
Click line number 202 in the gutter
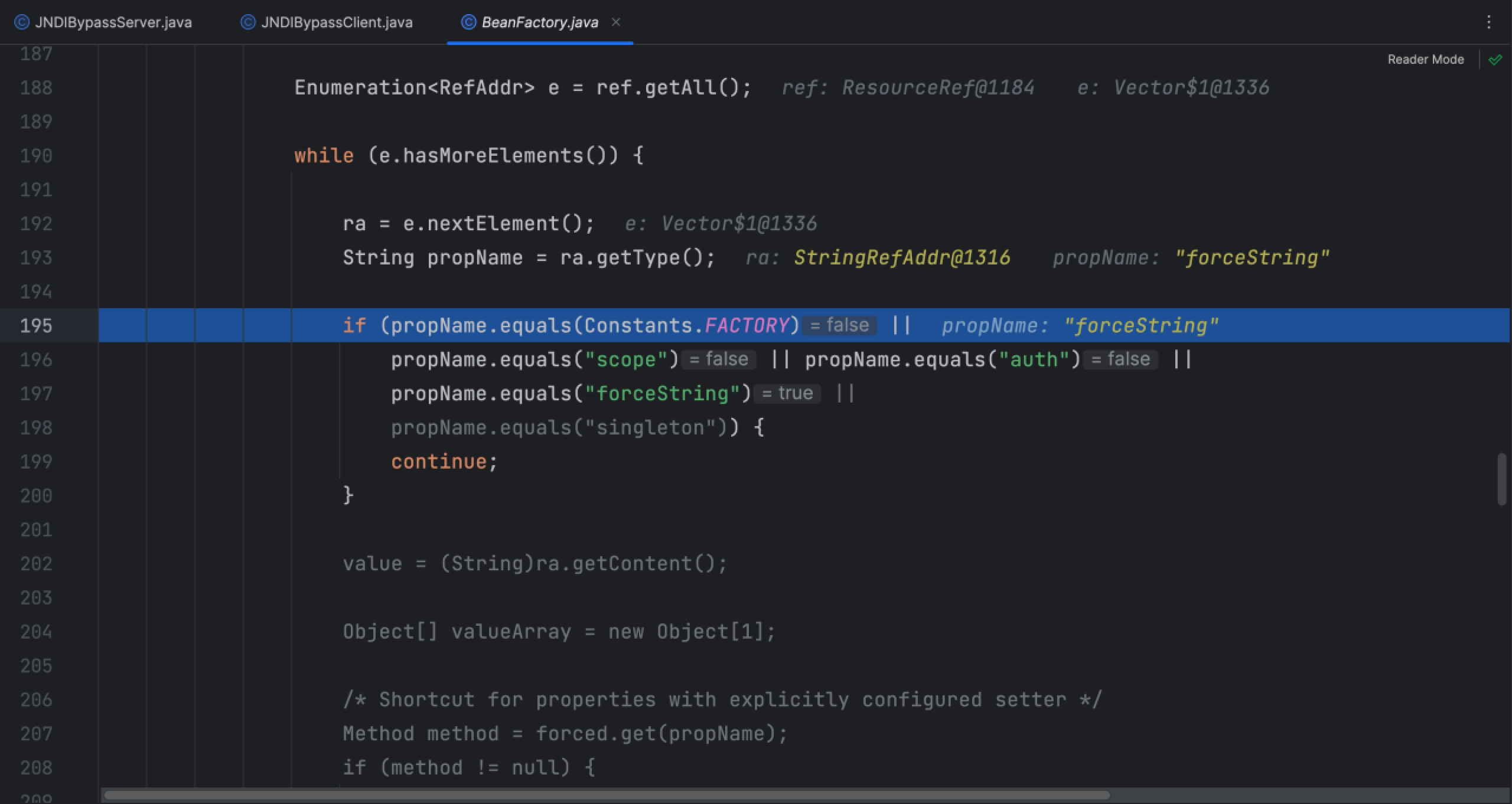(36, 563)
